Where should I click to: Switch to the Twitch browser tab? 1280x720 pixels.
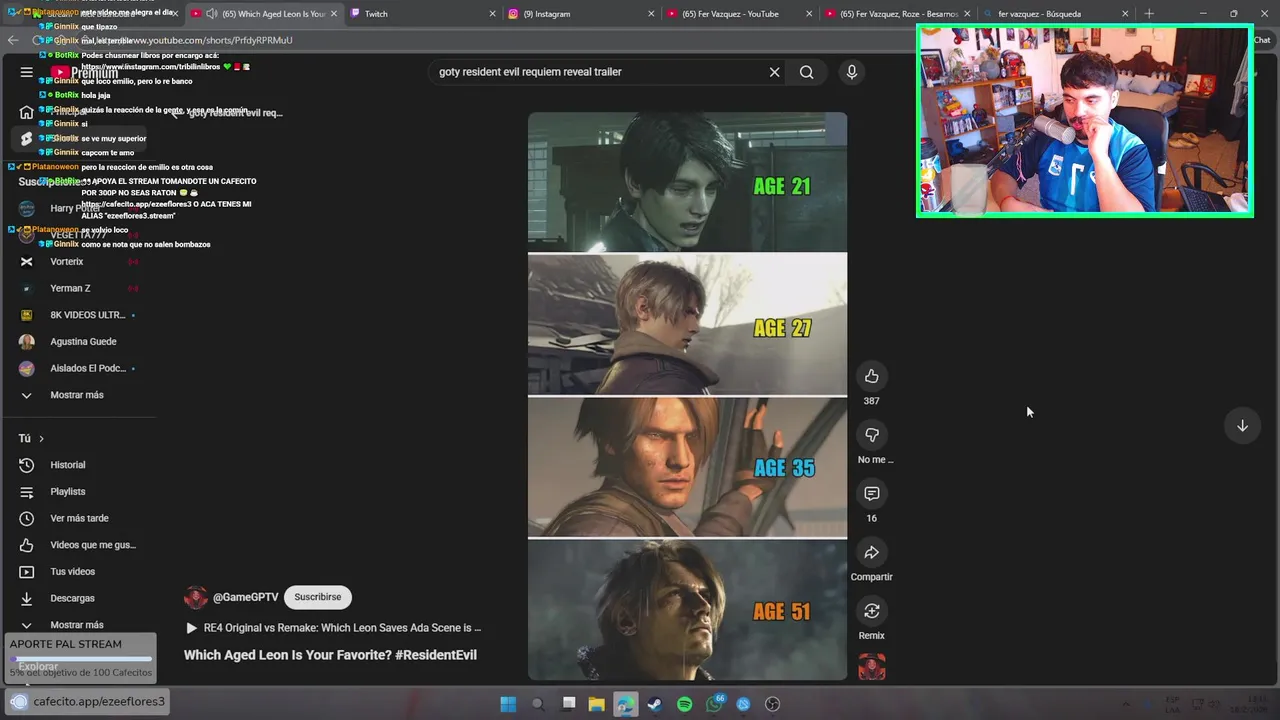pyautogui.click(x=420, y=14)
